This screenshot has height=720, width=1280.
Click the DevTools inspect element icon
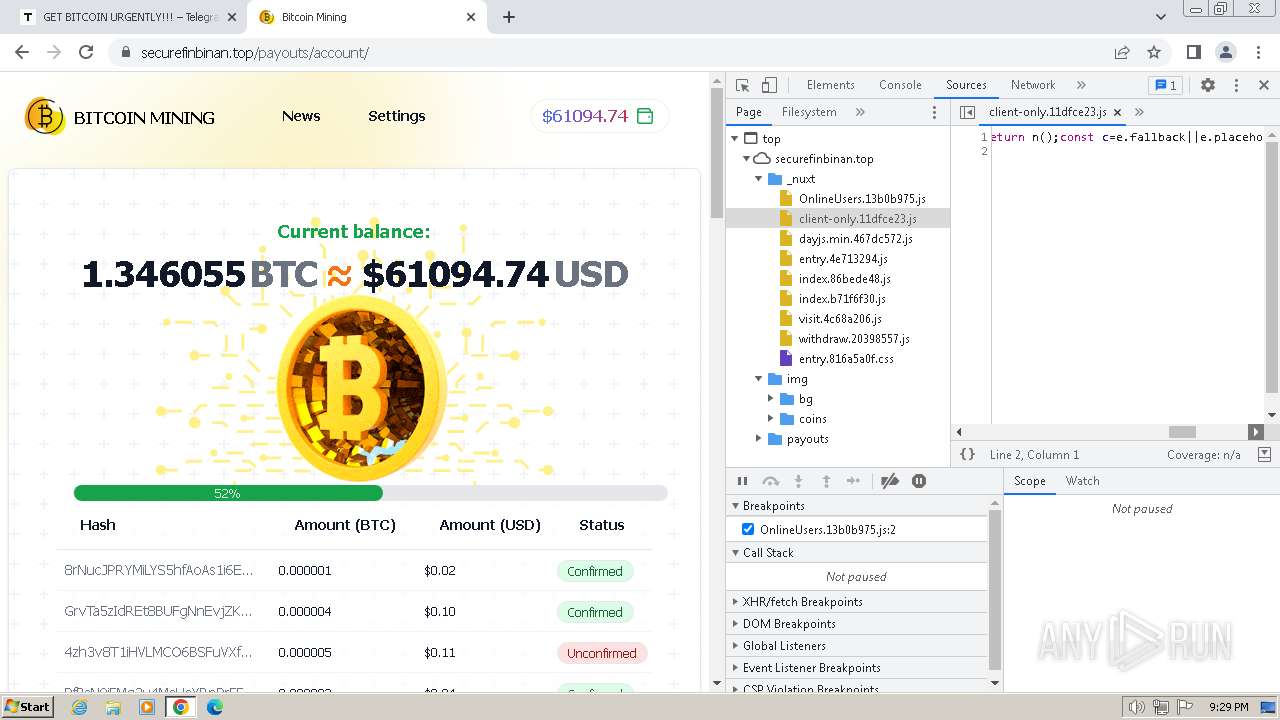742,85
